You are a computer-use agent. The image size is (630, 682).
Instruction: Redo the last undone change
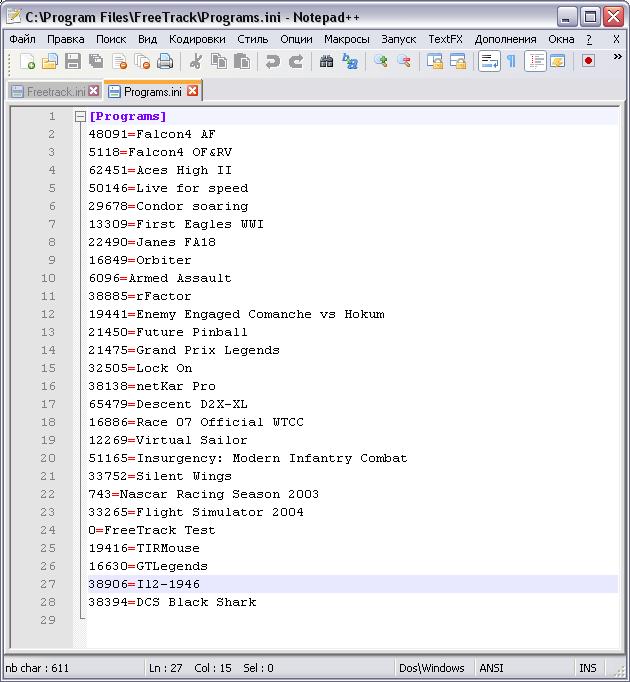[x=296, y=61]
